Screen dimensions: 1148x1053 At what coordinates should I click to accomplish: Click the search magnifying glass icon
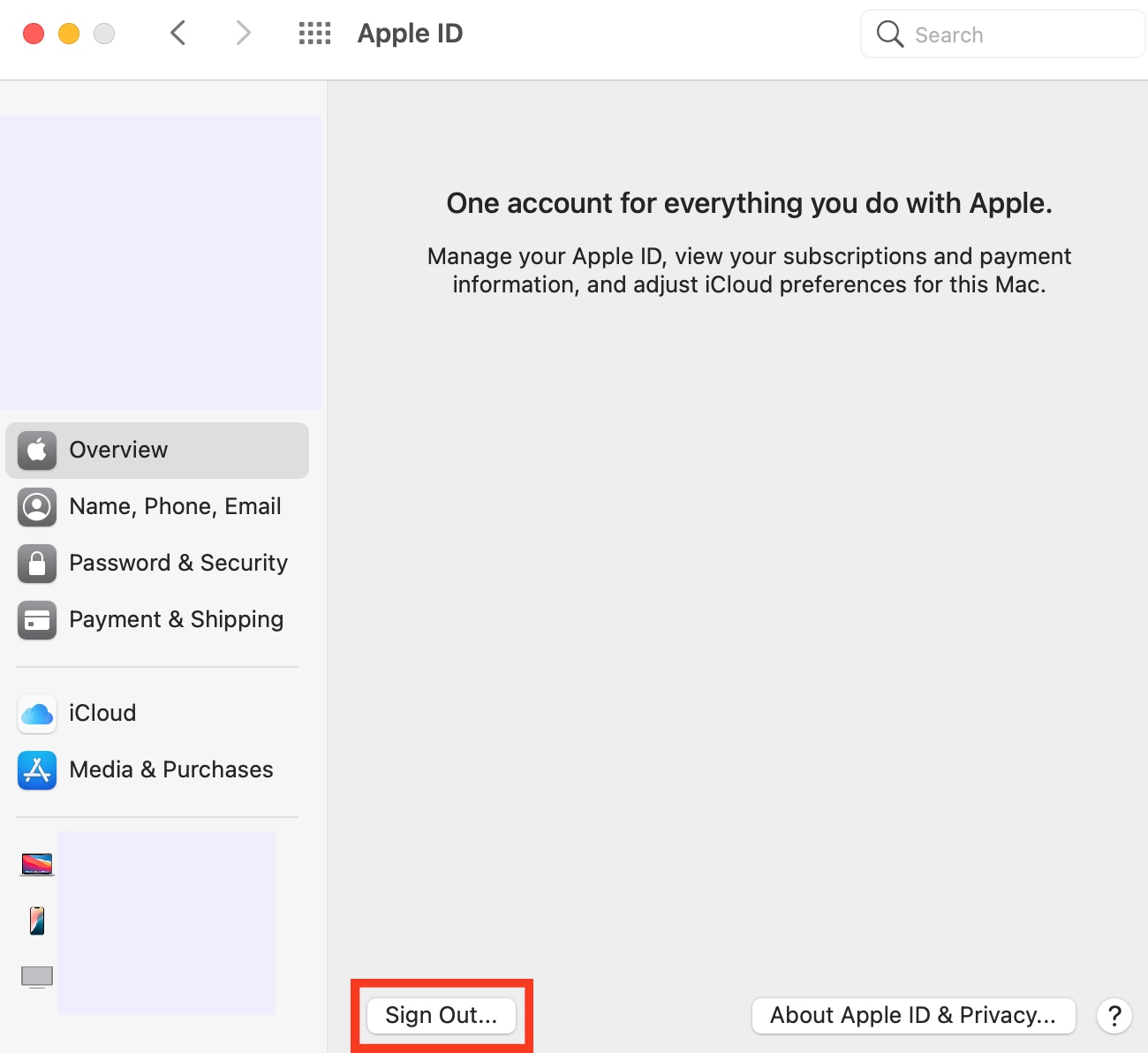tap(888, 34)
